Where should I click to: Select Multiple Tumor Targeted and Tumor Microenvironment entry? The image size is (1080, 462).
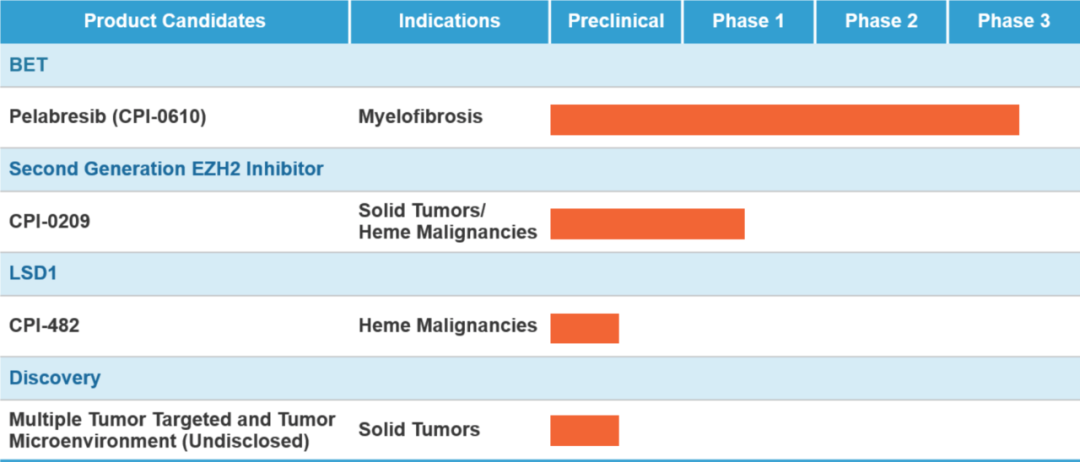coord(172,430)
